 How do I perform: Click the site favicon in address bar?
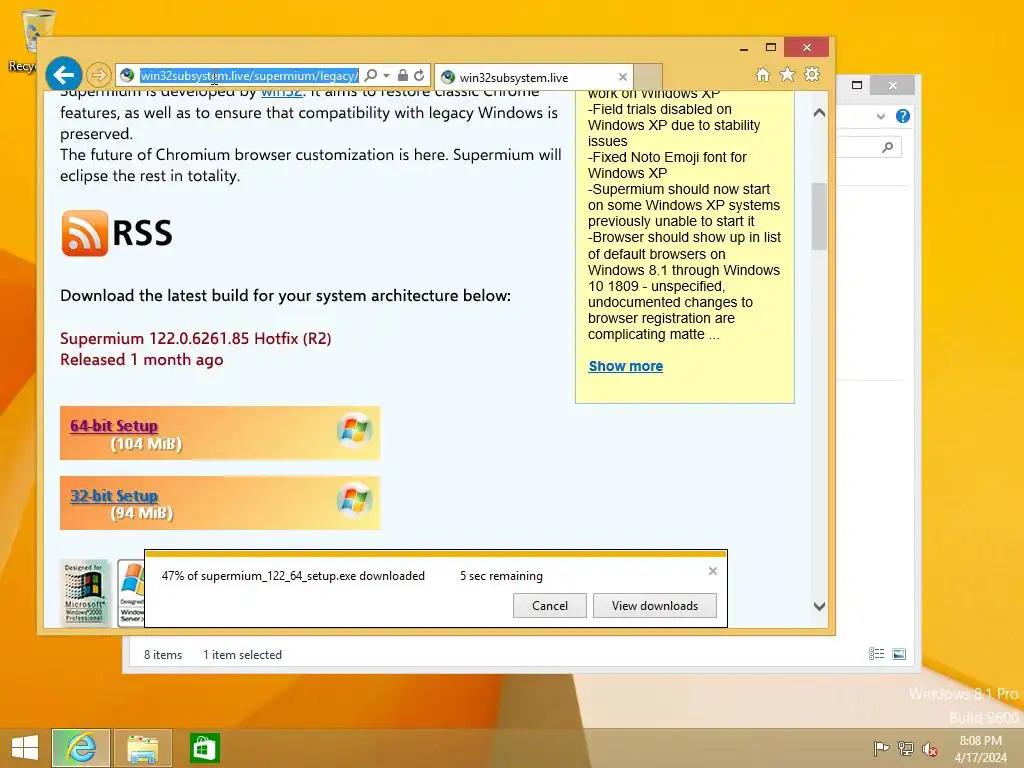point(127,76)
